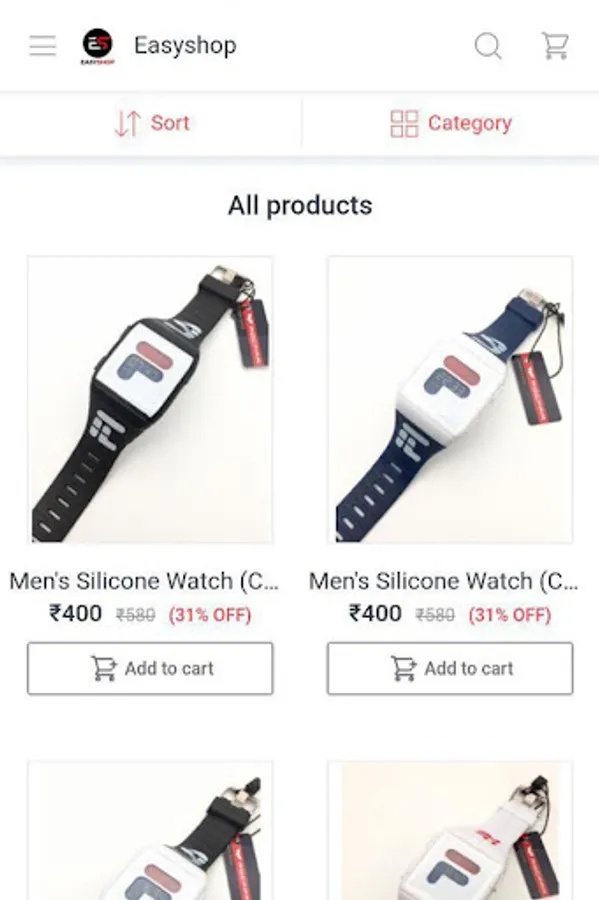Image resolution: width=599 pixels, height=900 pixels.
Task: Select the ₹400 price of black watch
Action: point(76,613)
